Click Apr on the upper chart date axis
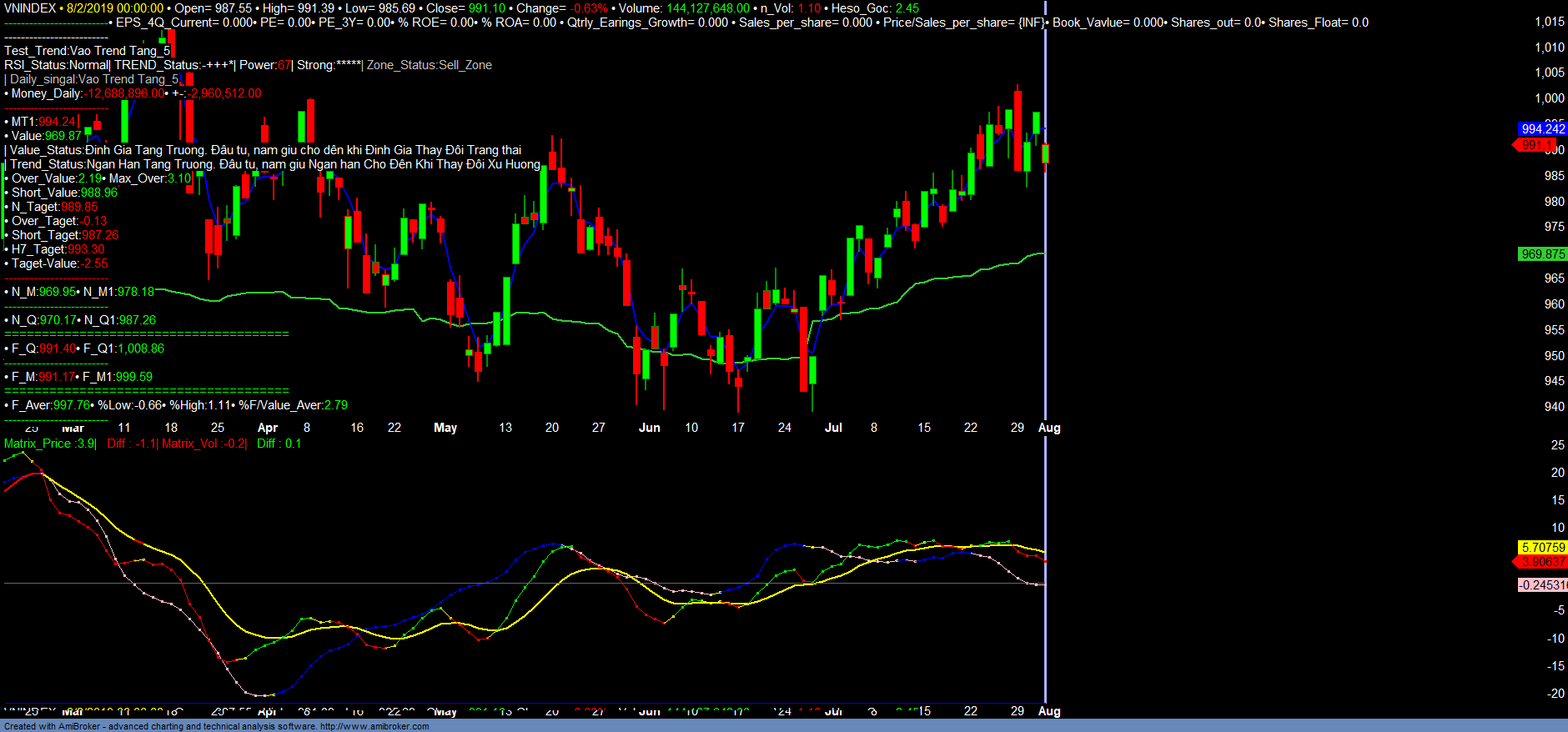The image size is (1568, 732). click(x=268, y=428)
